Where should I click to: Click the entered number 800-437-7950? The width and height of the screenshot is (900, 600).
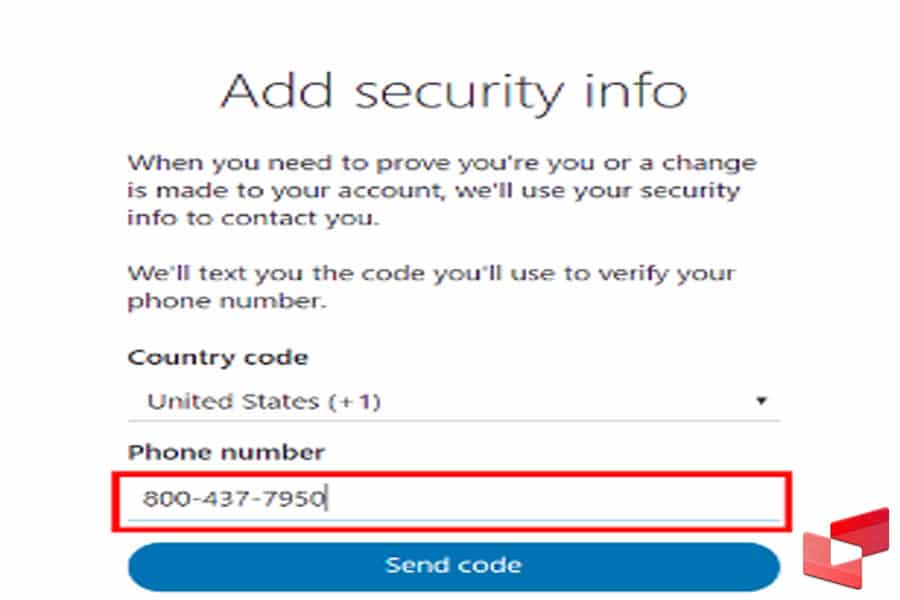click(234, 497)
